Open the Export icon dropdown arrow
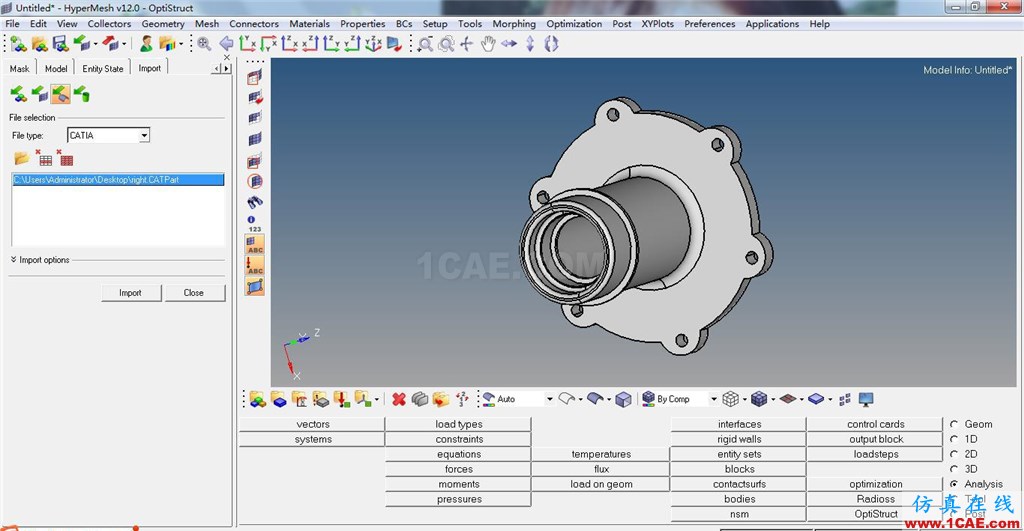Viewport: 1024px width, 531px height. coord(123,44)
